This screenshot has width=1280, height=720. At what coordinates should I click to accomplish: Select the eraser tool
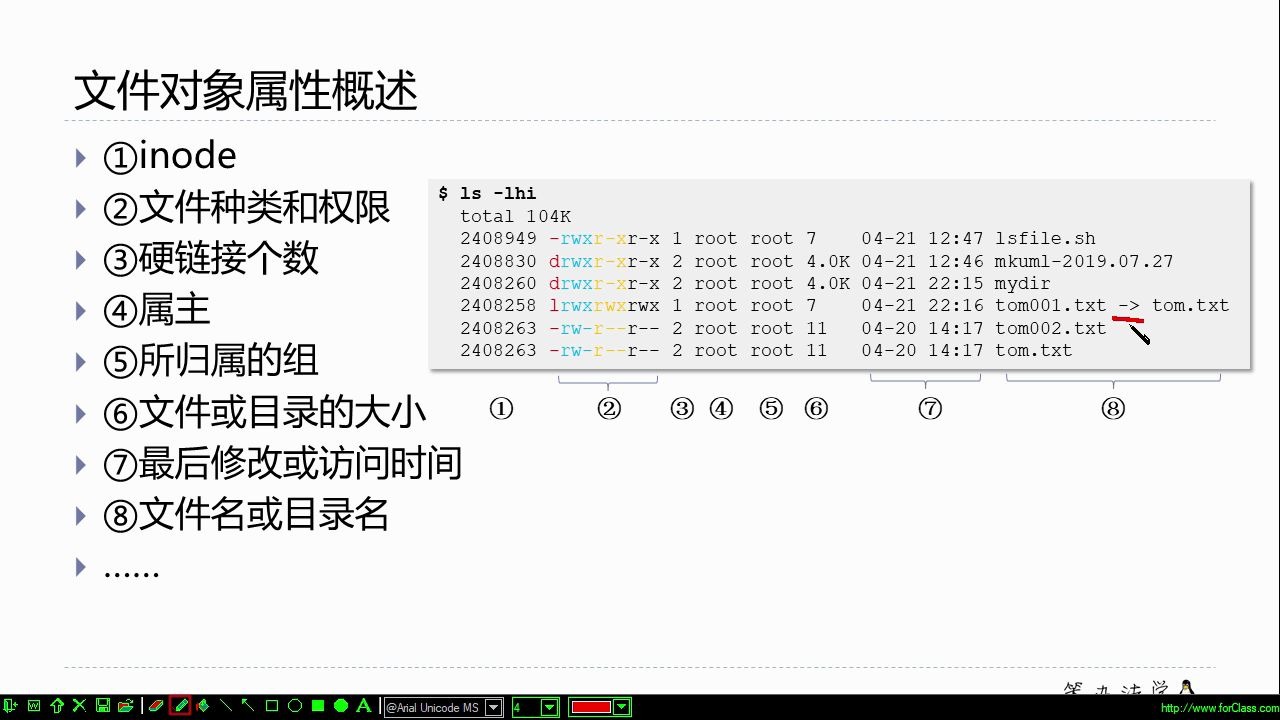click(x=157, y=706)
